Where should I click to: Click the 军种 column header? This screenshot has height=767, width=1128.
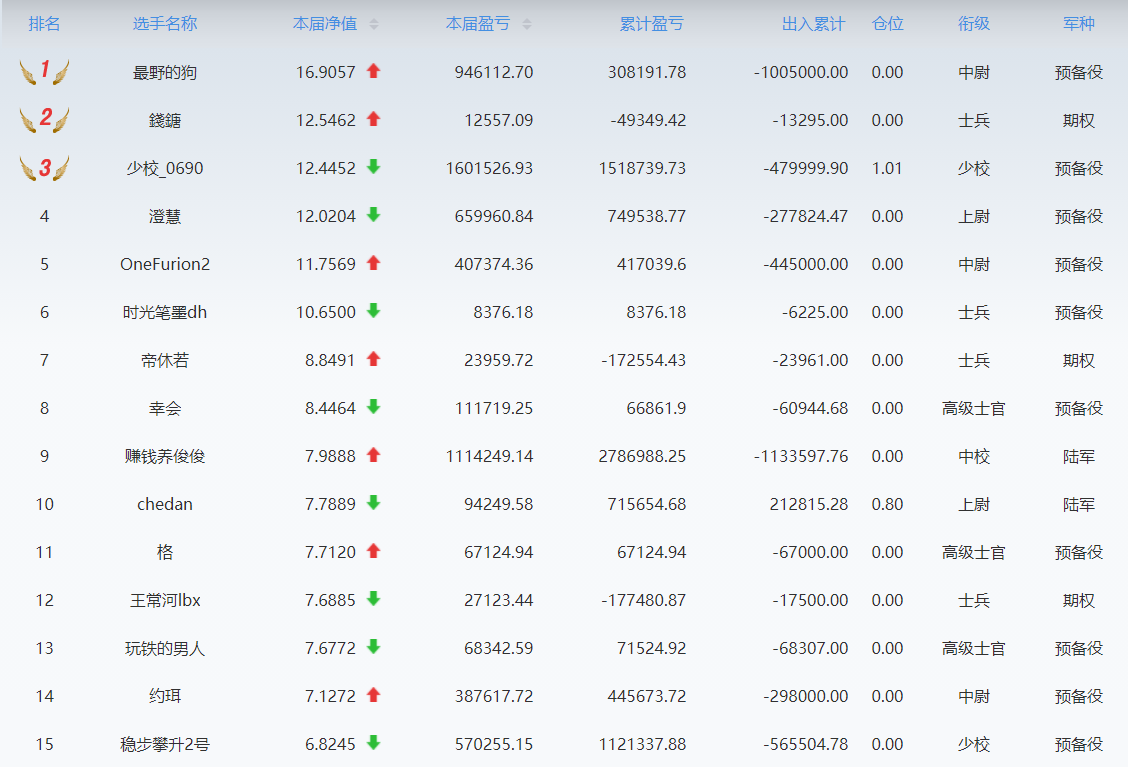pos(1079,24)
